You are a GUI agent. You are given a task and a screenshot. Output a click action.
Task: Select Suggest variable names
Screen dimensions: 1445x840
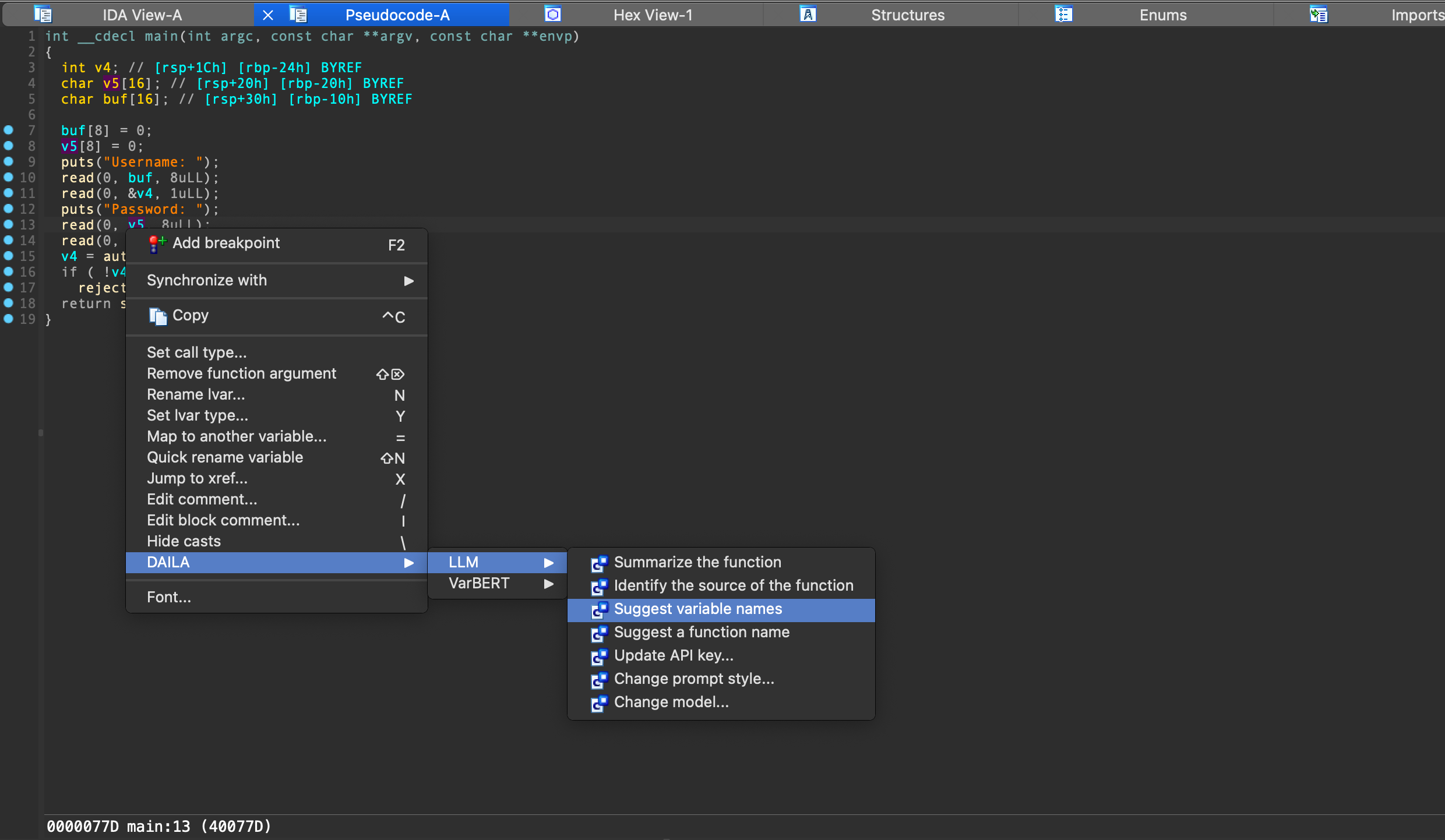point(697,609)
